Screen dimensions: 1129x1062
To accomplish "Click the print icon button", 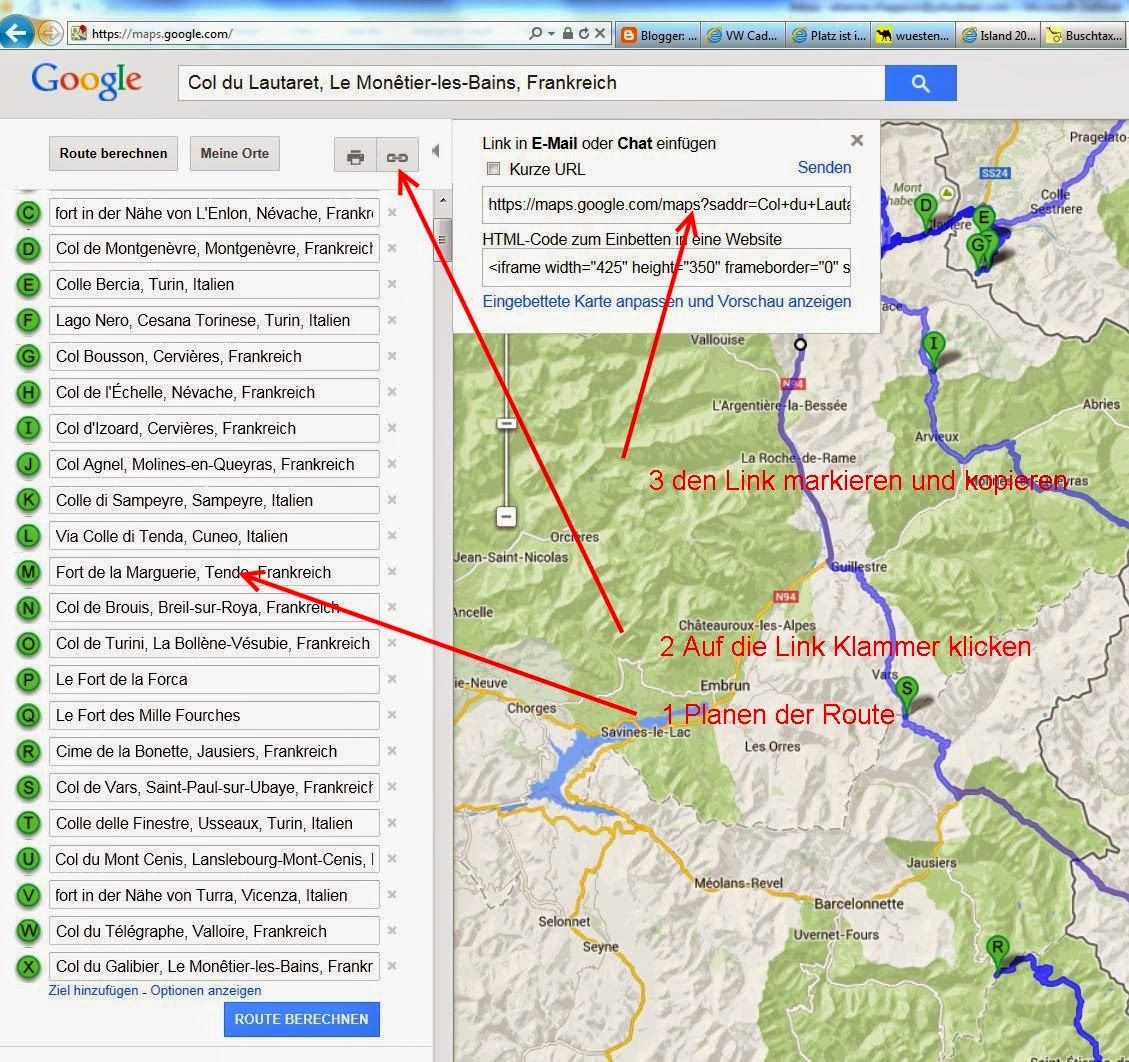I will [x=356, y=156].
